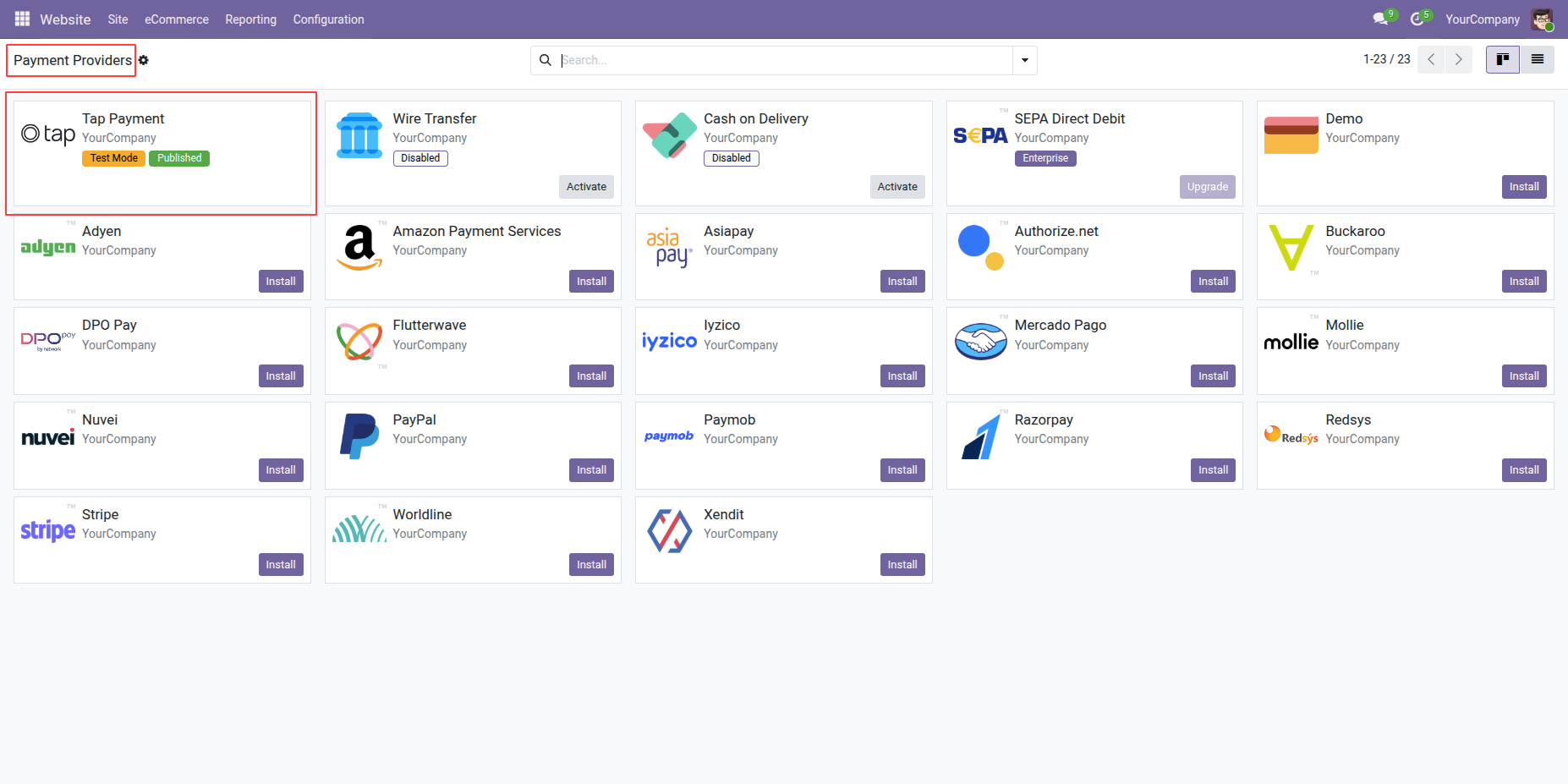Open the Site menu

(x=118, y=19)
